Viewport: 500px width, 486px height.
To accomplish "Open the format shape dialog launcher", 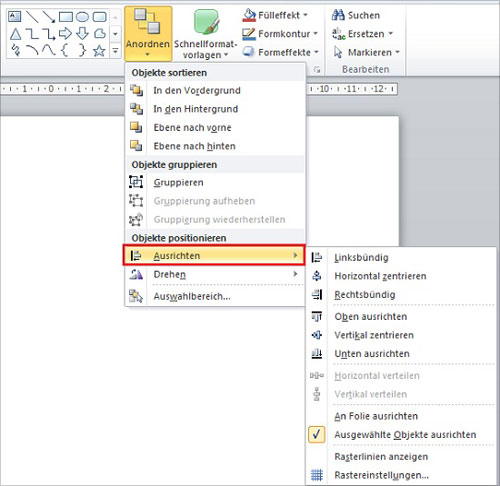I will (x=317, y=70).
